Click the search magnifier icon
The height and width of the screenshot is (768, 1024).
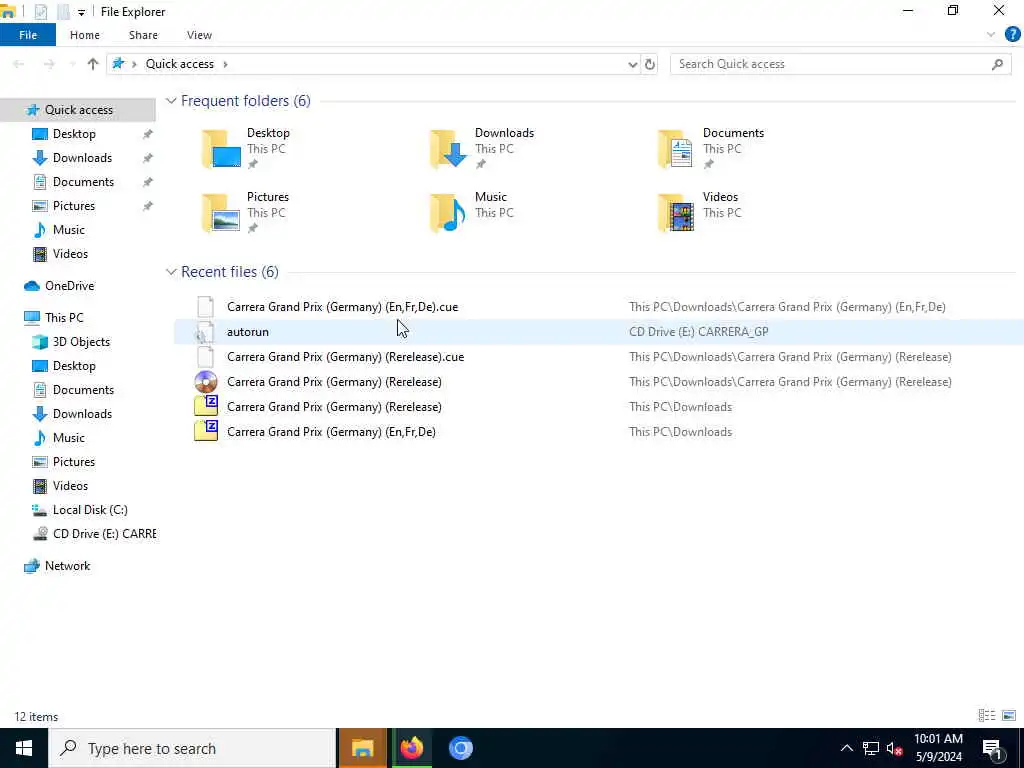pos(997,64)
